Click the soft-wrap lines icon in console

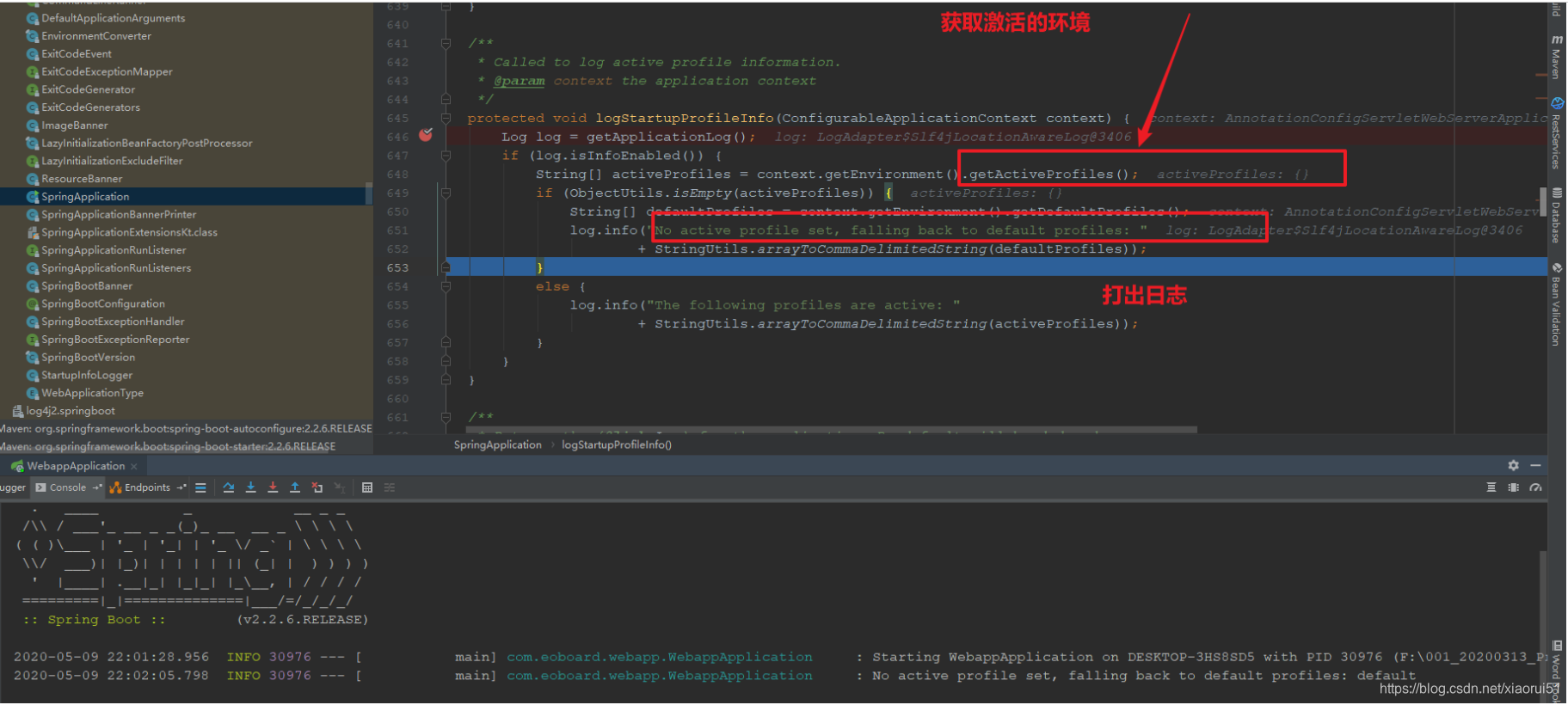(1491, 487)
